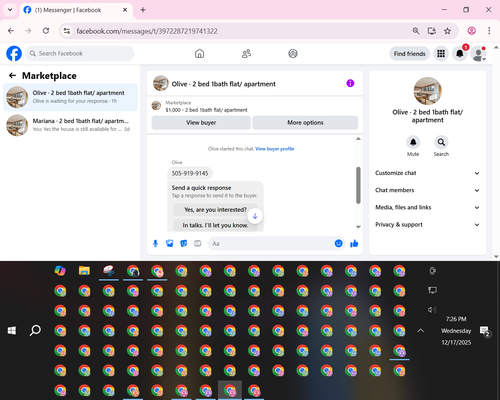Click the More options button

tap(305, 123)
